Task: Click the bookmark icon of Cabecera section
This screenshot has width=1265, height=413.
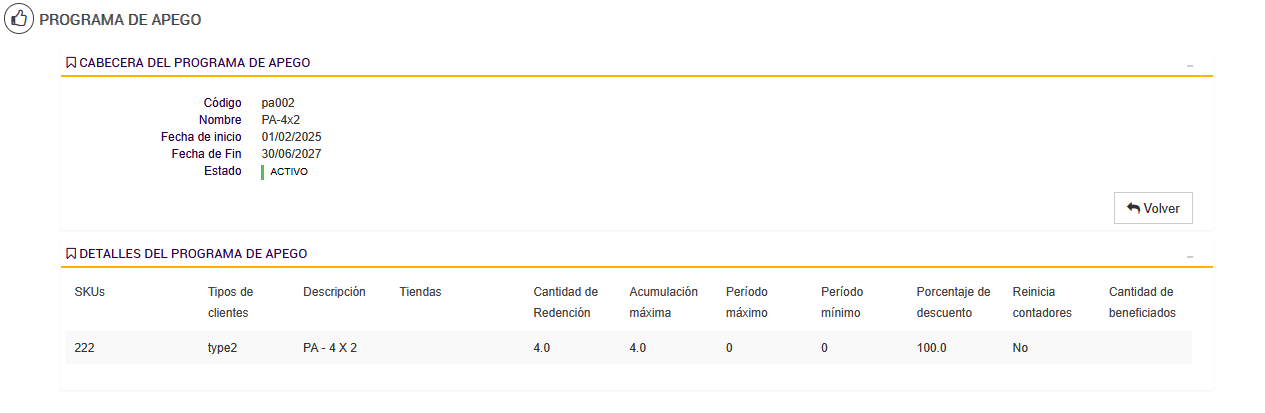Action: tap(71, 63)
